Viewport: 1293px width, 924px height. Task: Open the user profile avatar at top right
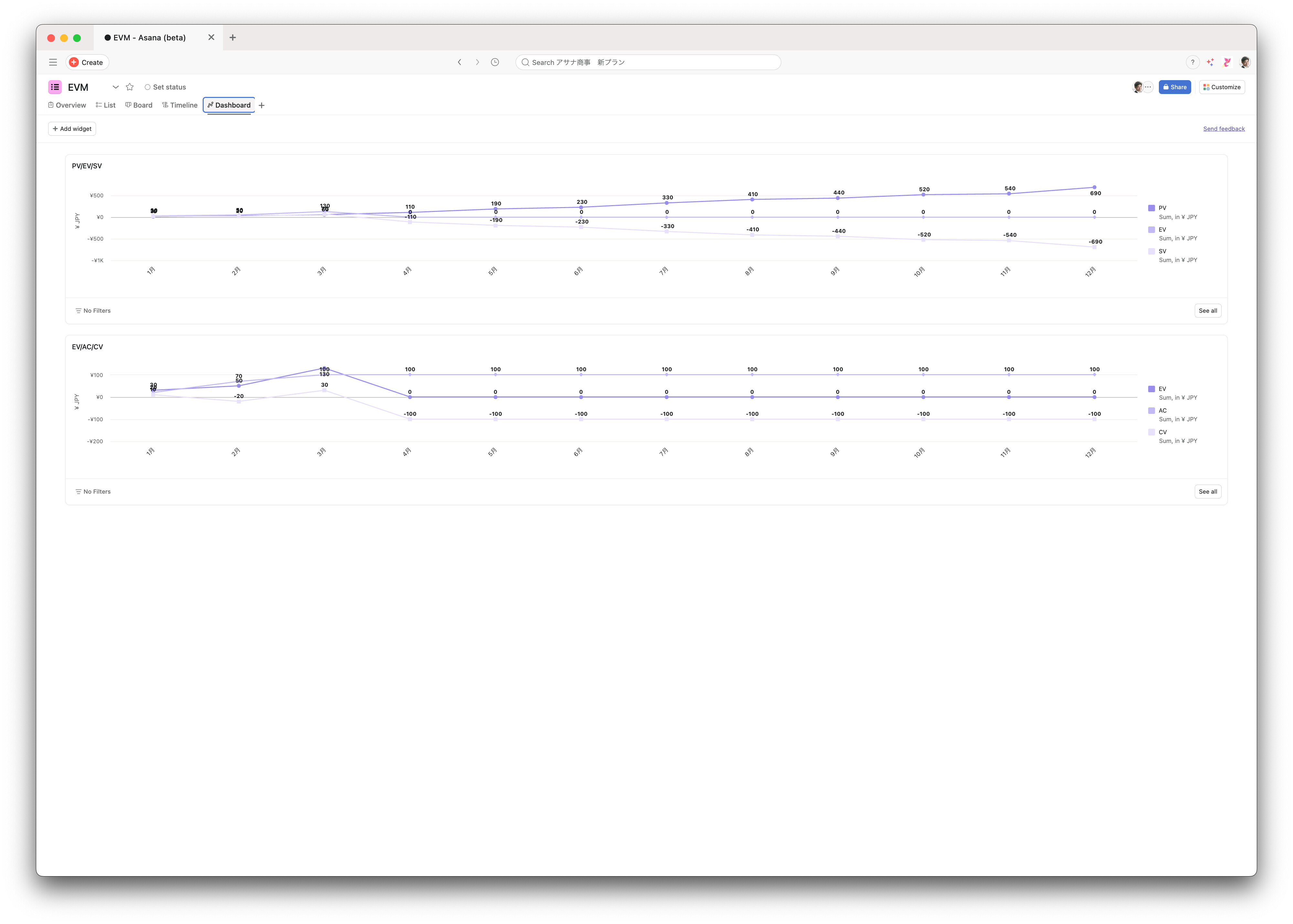pos(1245,63)
